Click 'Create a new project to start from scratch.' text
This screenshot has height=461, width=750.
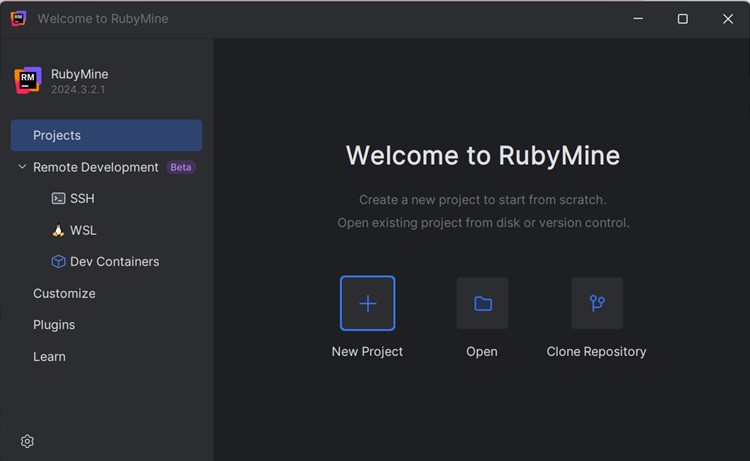click(483, 199)
